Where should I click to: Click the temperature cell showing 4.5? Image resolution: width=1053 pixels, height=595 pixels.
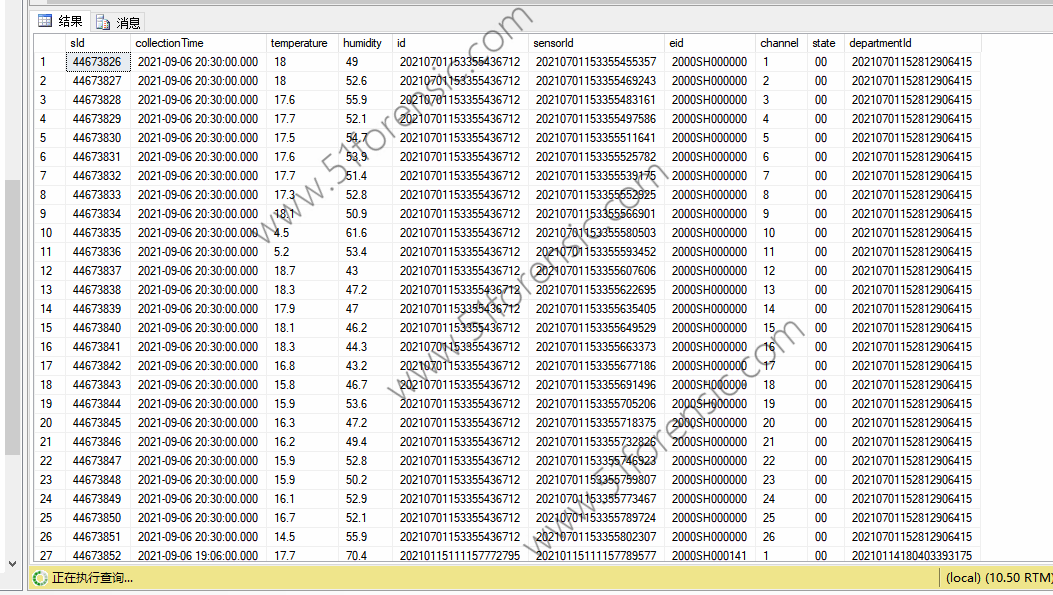pos(282,233)
